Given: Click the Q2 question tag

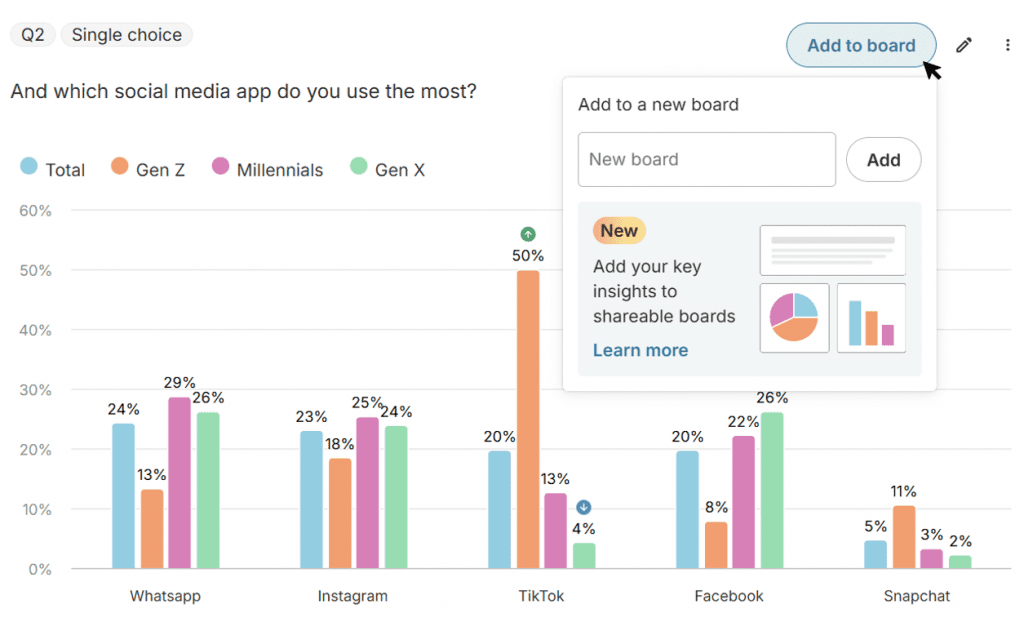Looking at the screenshot, I should (x=33, y=35).
